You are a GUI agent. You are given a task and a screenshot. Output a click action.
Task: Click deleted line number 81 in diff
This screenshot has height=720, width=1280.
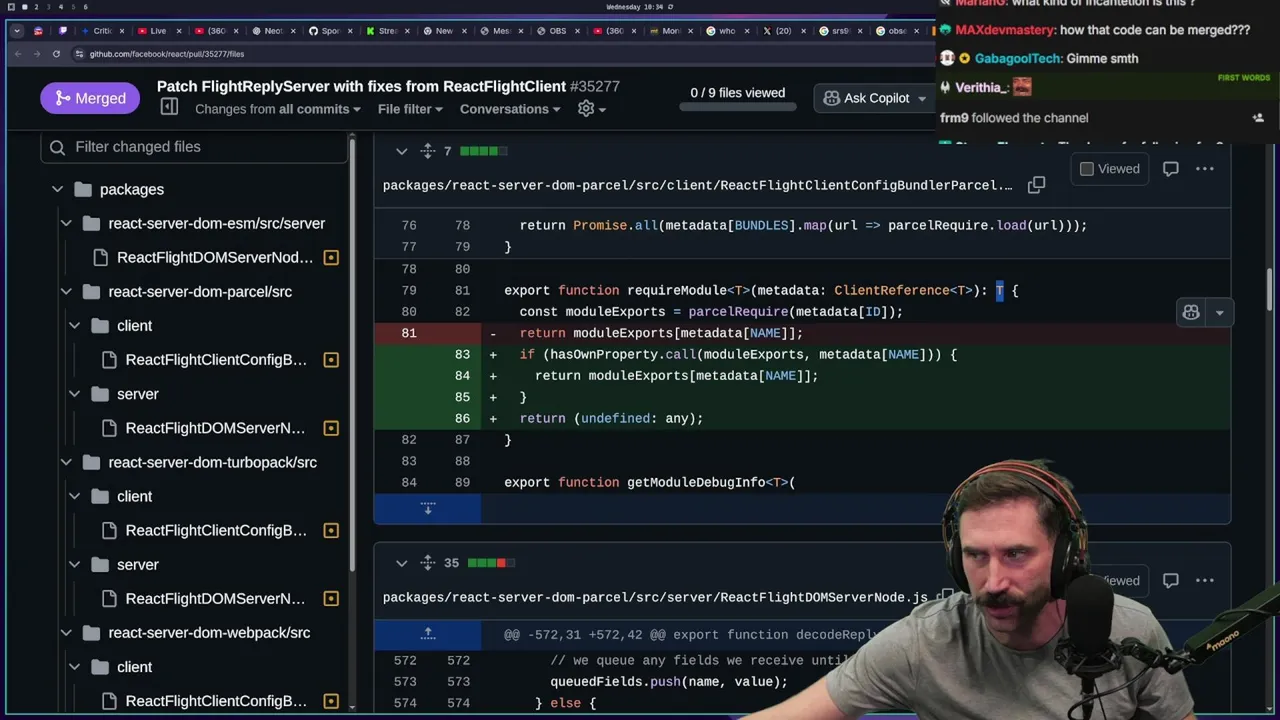pyautogui.click(x=409, y=333)
